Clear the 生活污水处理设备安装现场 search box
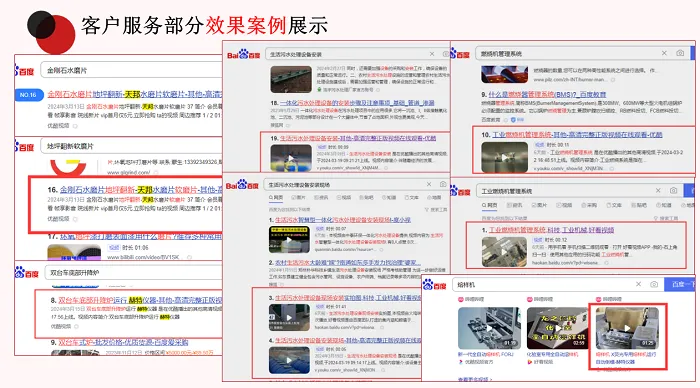Image resolution: width=700 pixels, height=388 pixels. (429, 184)
